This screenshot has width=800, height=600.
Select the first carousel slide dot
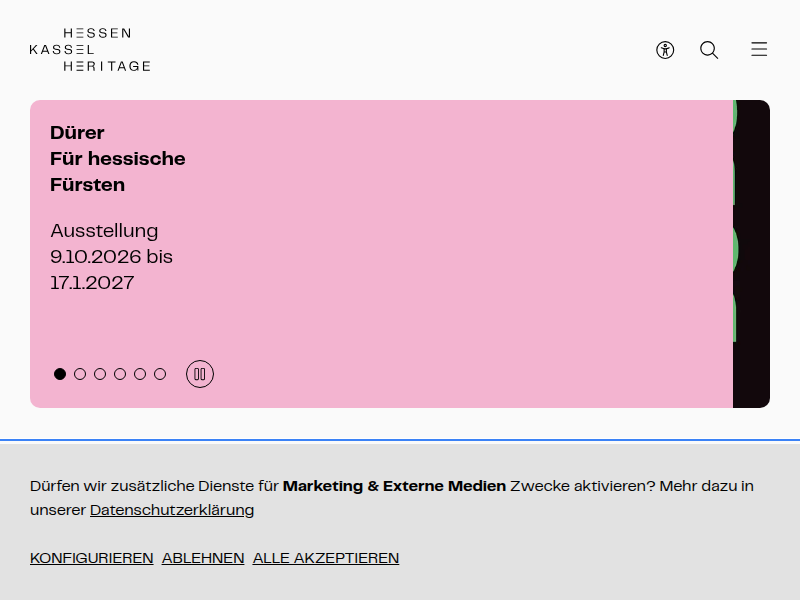point(60,374)
